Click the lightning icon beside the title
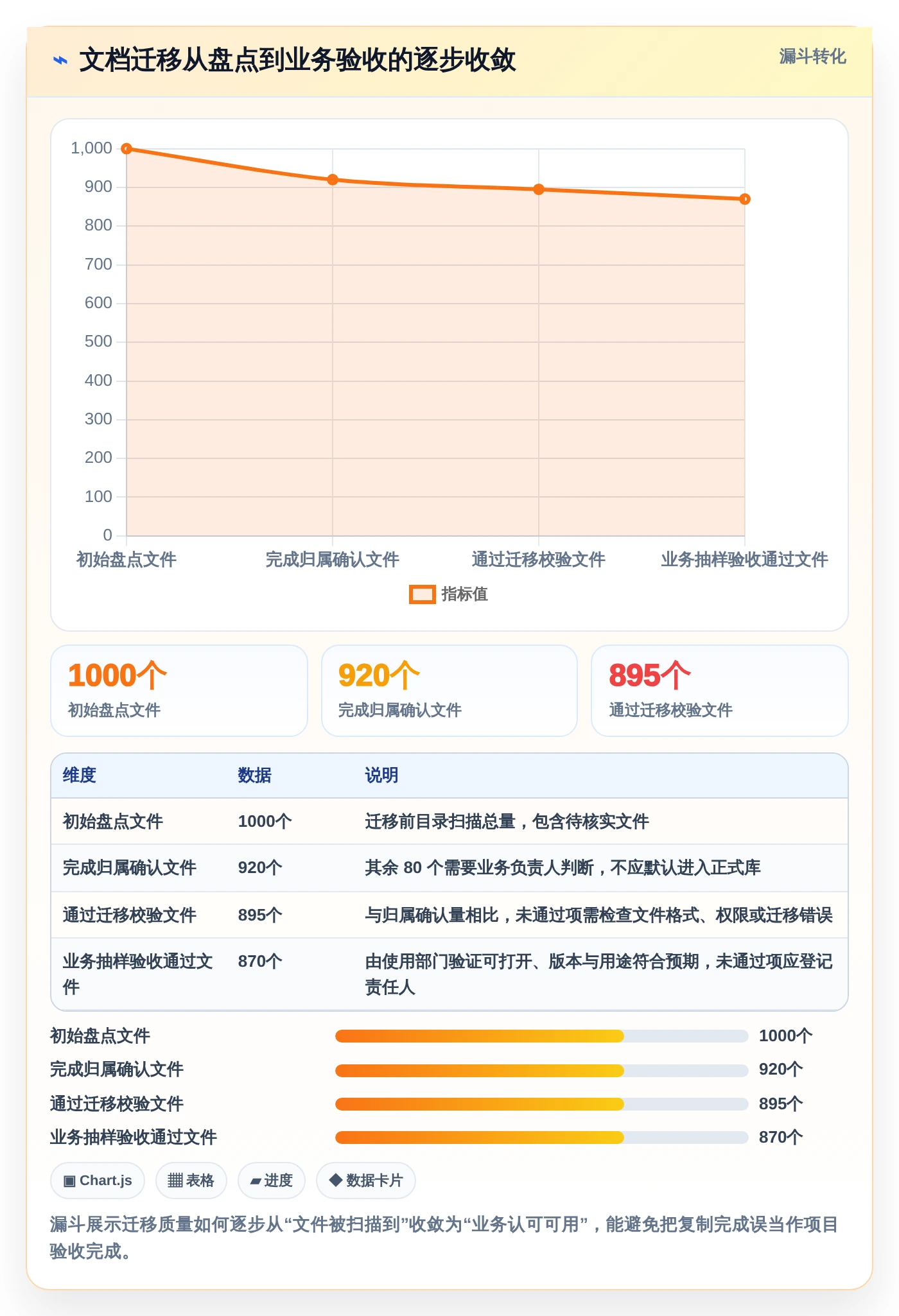The image size is (899, 1316). (60, 61)
